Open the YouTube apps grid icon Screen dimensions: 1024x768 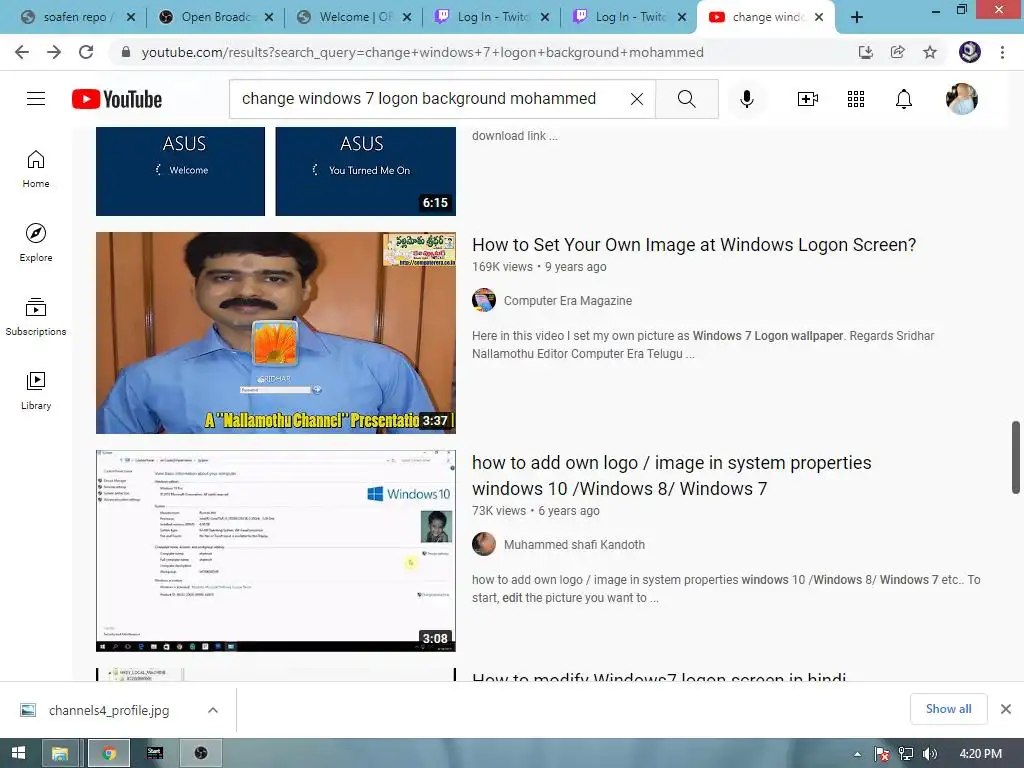(856, 99)
